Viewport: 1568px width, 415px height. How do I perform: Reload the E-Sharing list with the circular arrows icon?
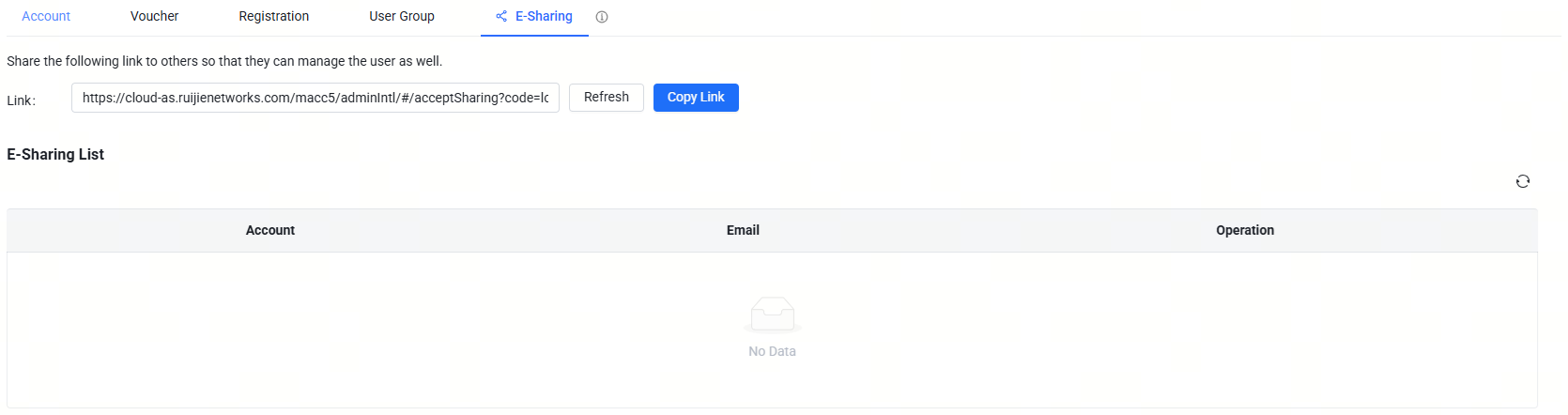[1523, 181]
